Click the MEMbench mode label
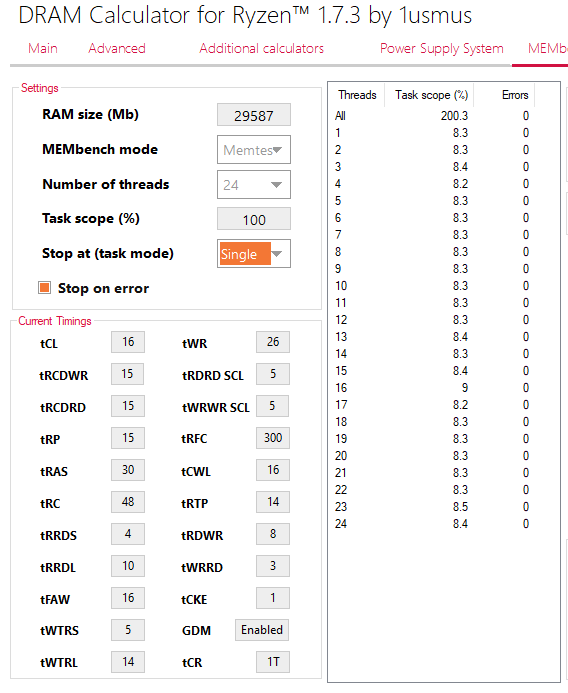Viewport: 568px width, 693px height. pyautogui.click(x=100, y=149)
